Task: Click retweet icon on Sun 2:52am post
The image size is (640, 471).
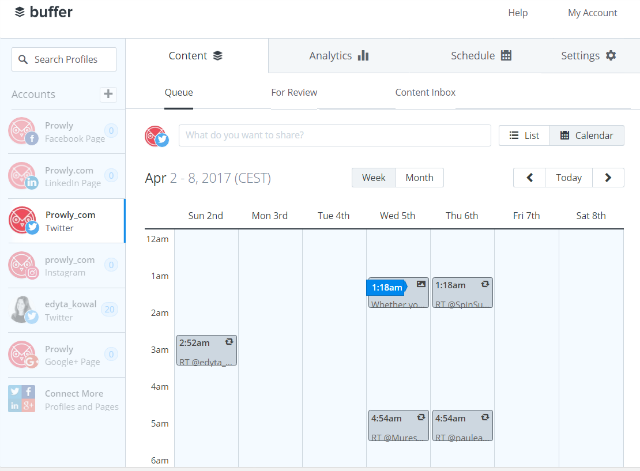Action: click(229, 342)
